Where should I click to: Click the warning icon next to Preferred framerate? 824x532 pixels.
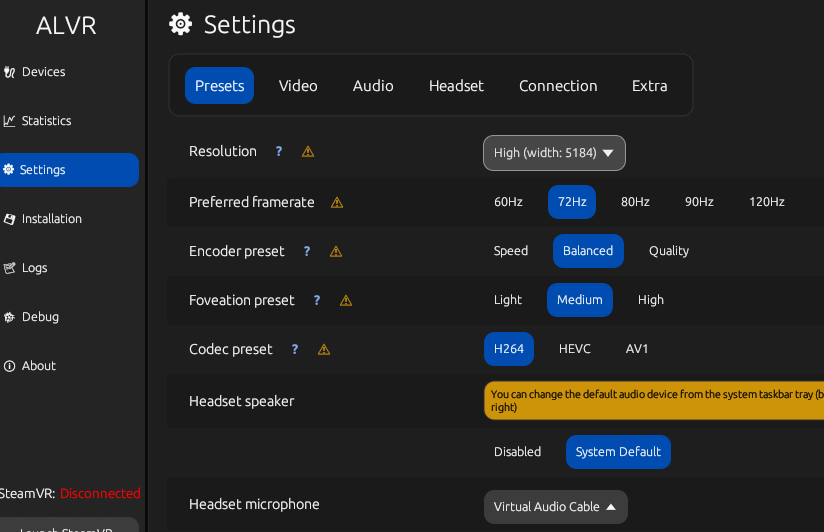(x=337, y=203)
